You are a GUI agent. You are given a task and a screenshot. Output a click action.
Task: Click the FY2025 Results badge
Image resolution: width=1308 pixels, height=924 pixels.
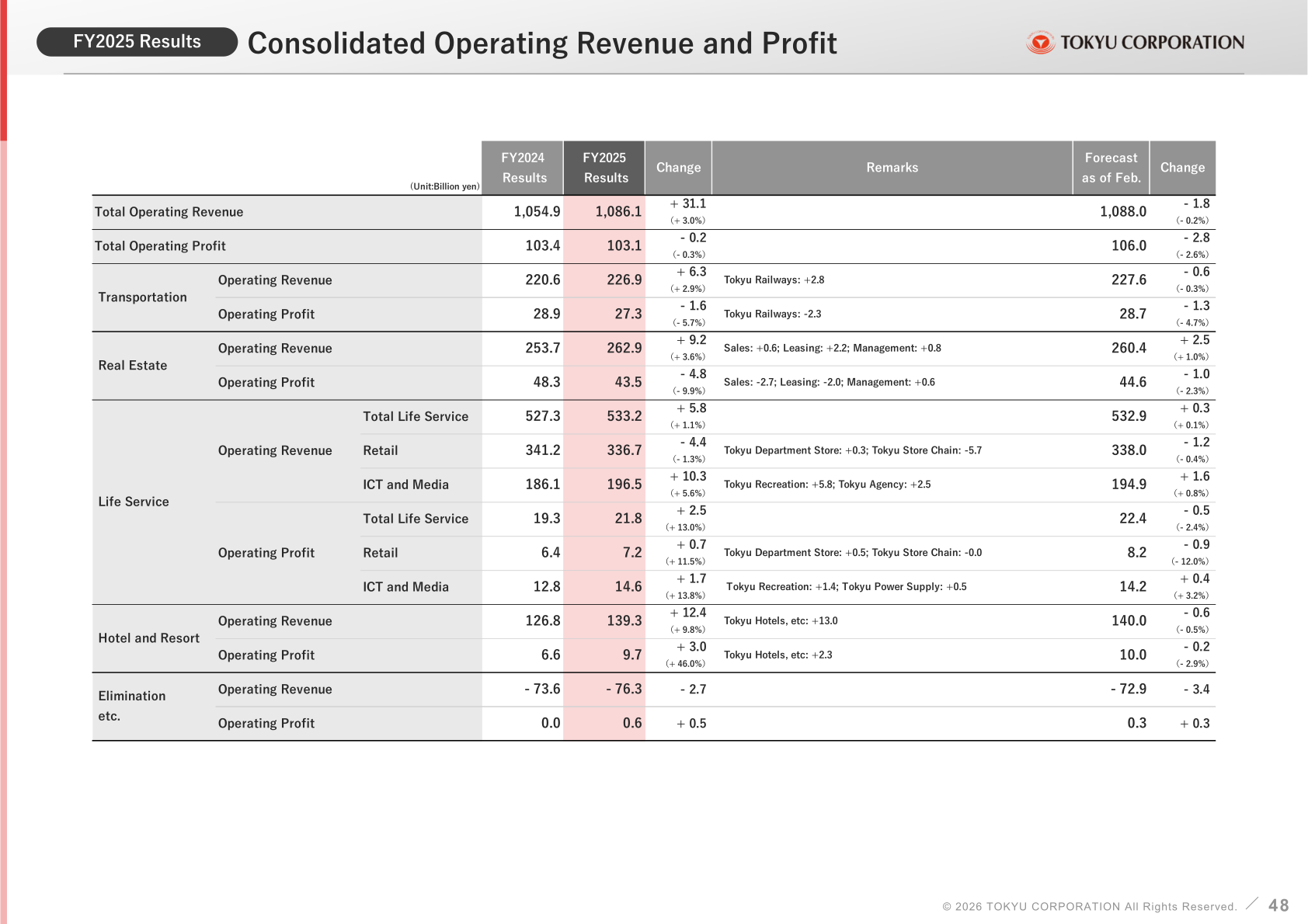[x=137, y=42]
